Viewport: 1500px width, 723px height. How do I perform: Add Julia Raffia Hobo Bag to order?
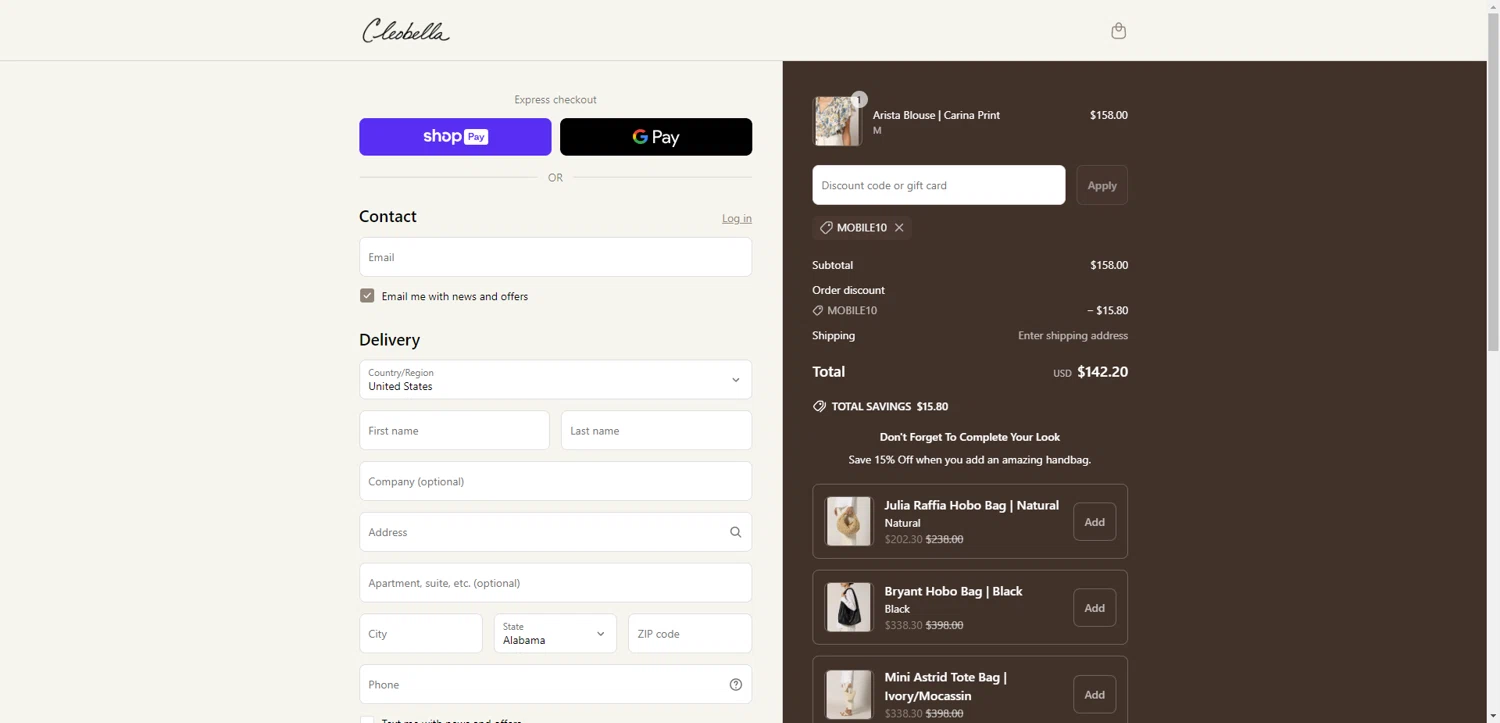1095,522
